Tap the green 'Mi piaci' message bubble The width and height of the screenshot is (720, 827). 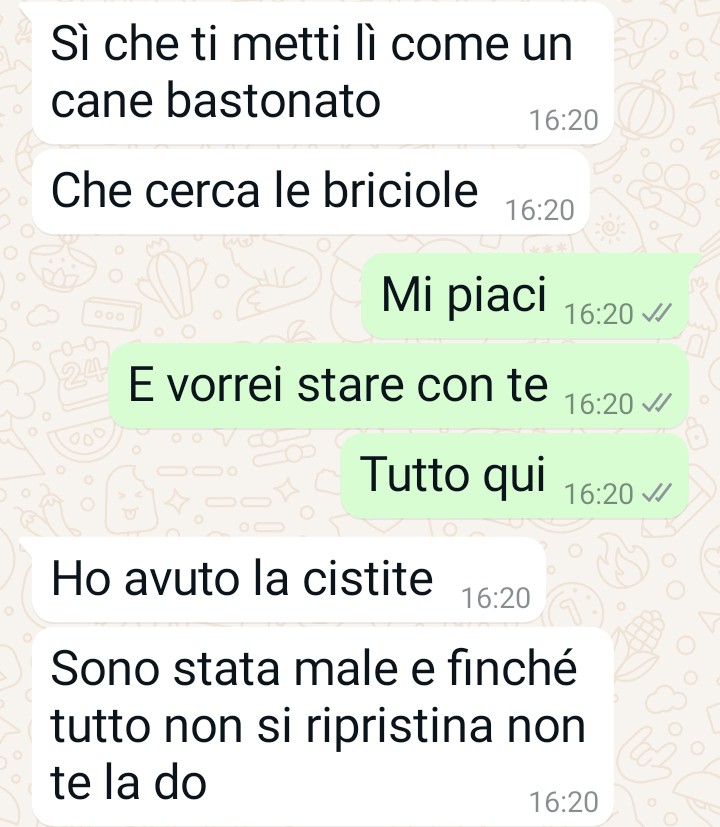click(525, 295)
